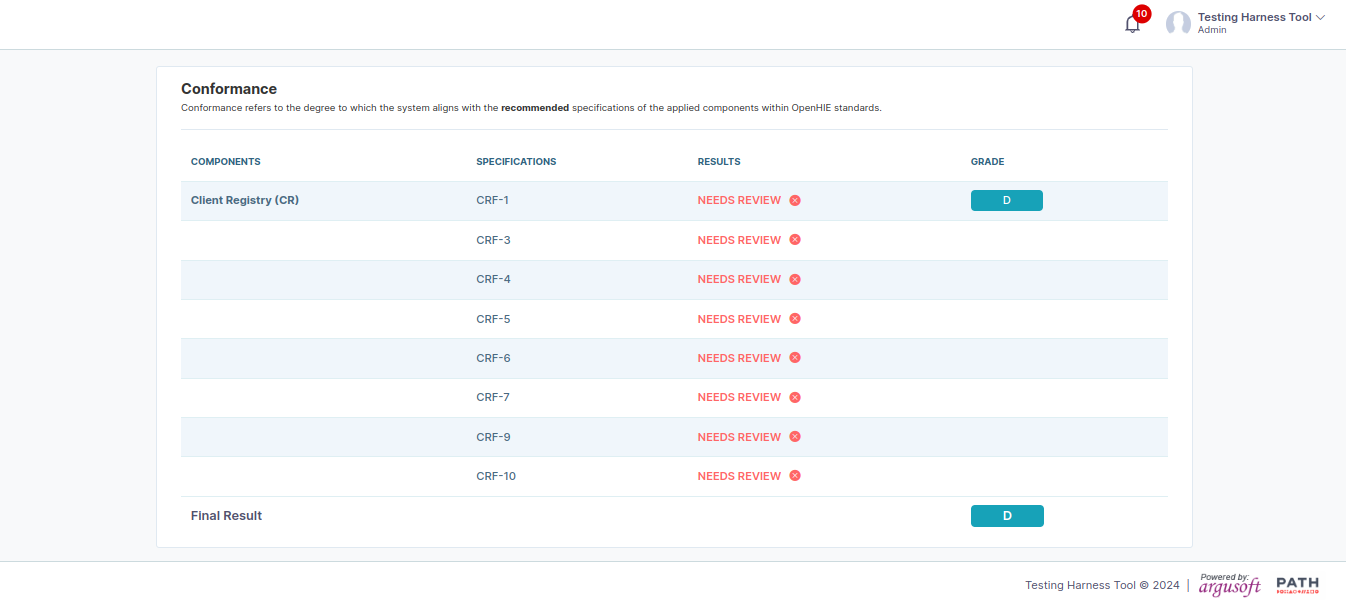
Task: Click the red X icon for CRF-5
Action: (x=795, y=319)
